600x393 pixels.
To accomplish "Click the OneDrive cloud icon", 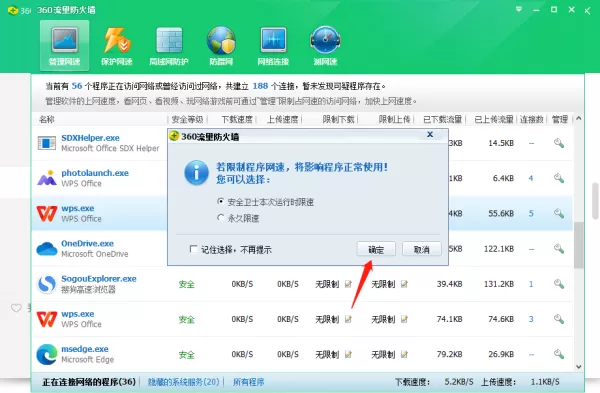I will tap(47, 249).
